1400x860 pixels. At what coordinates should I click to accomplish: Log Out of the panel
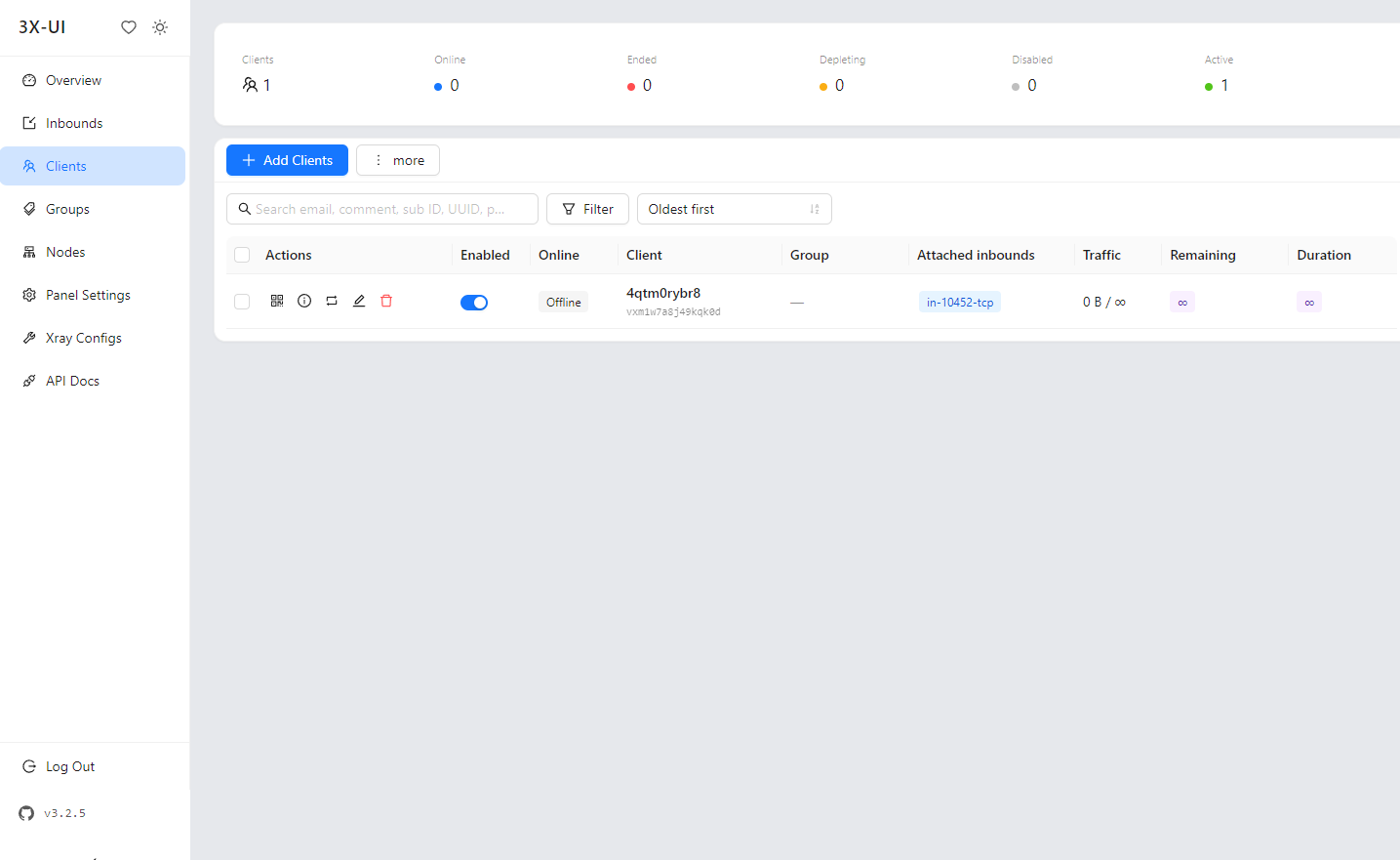click(93, 766)
